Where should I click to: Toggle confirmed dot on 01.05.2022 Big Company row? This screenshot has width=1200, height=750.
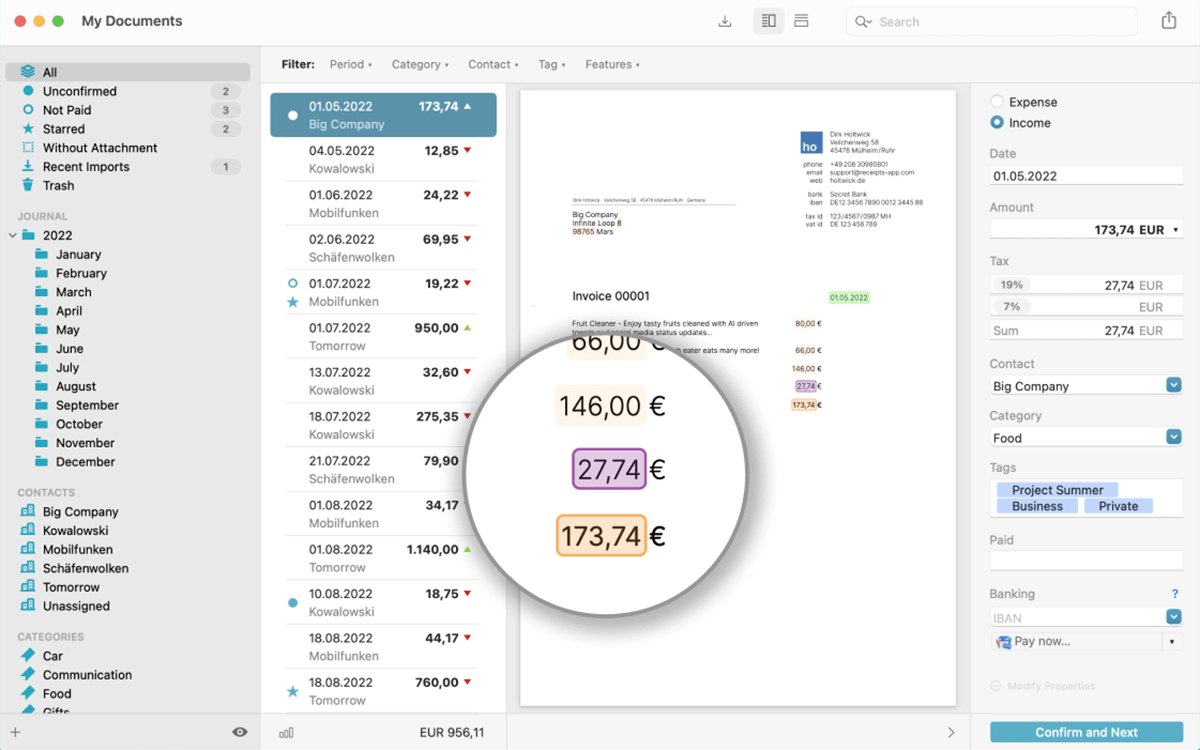coord(293,115)
